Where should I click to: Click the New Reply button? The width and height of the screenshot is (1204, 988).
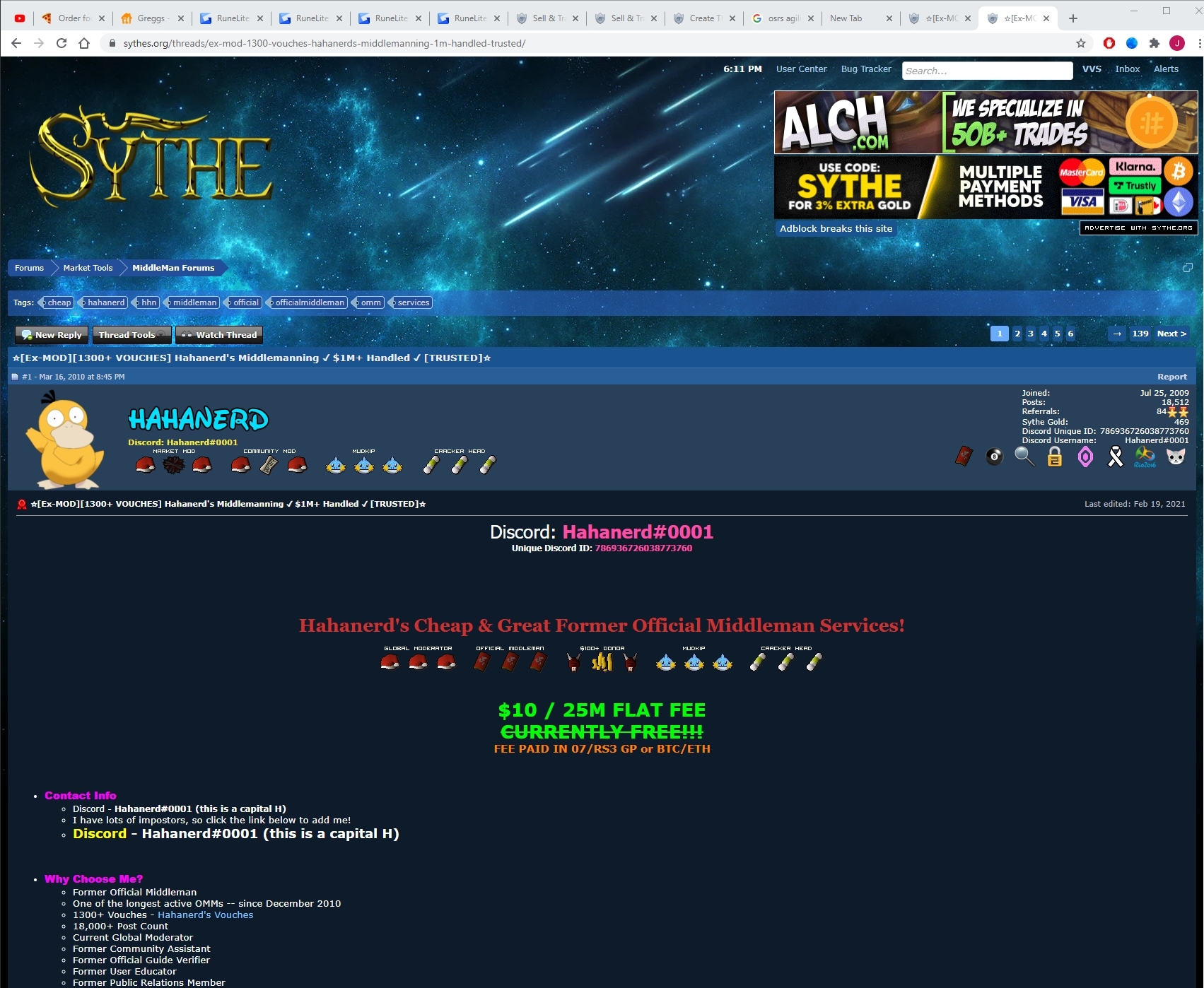pyautogui.click(x=52, y=335)
